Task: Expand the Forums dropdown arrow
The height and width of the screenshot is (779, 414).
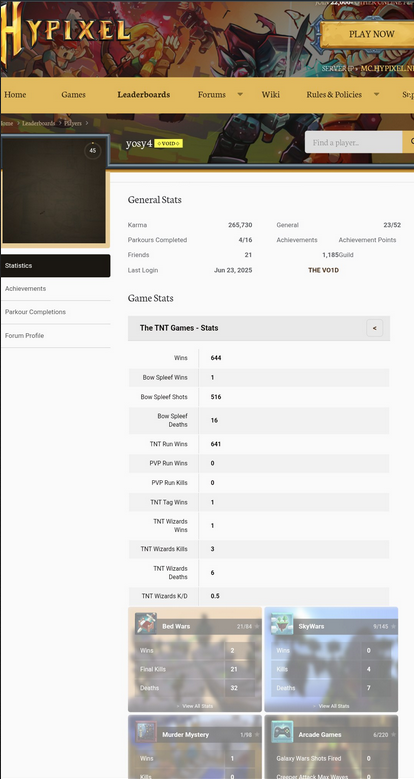Action: click(x=240, y=94)
